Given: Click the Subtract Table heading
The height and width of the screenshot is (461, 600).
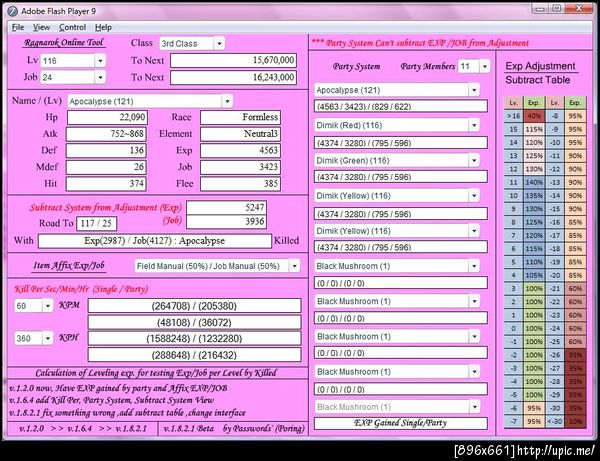Looking at the screenshot, I should point(538,80).
